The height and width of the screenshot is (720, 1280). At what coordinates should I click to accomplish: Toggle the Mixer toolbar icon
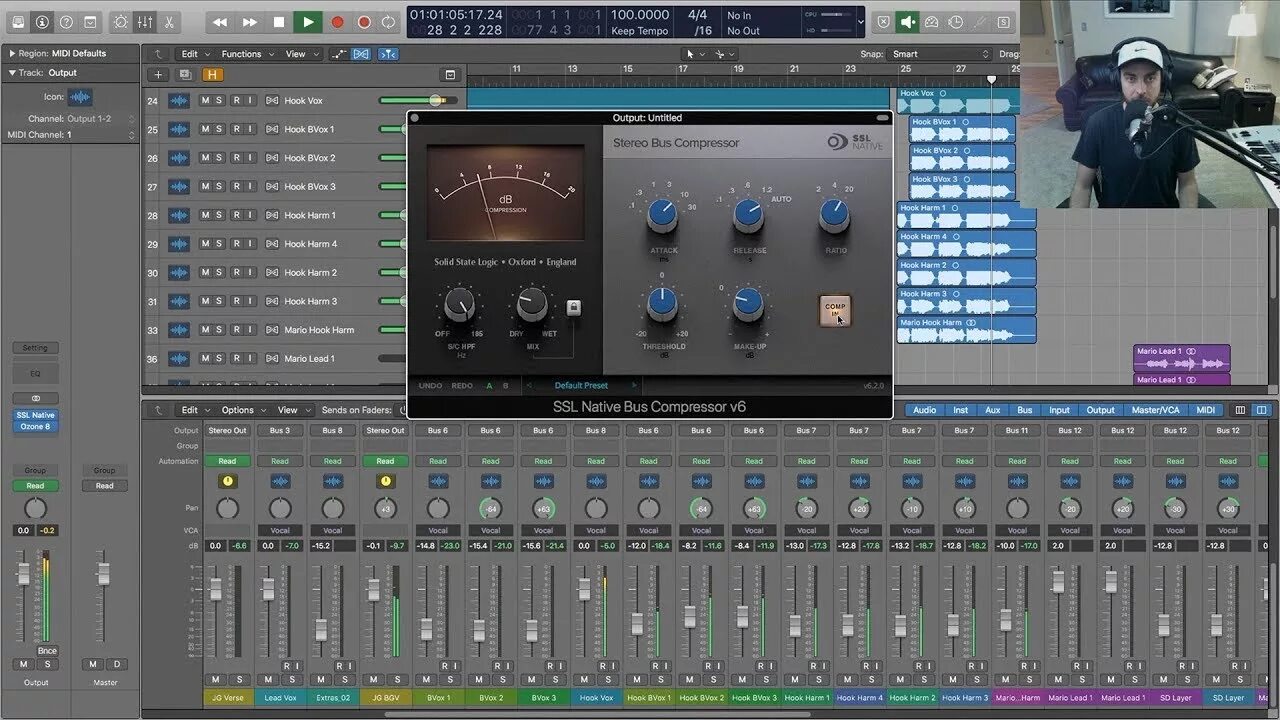(145, 21)
